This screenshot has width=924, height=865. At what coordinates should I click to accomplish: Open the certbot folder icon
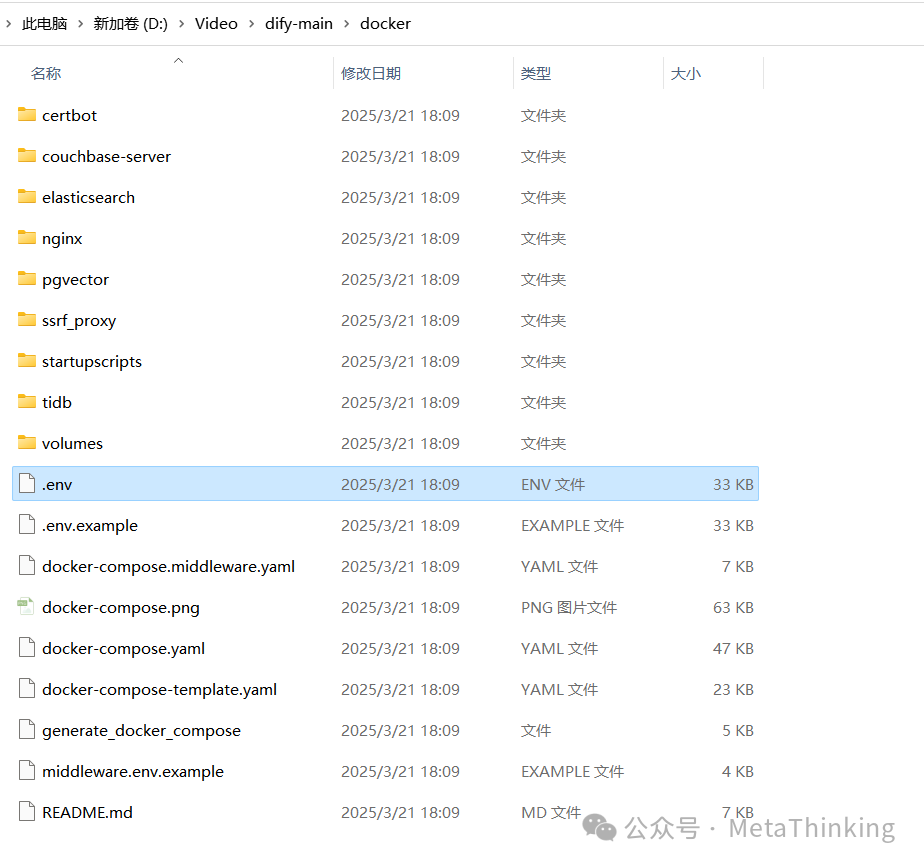(x=27, y=114)
